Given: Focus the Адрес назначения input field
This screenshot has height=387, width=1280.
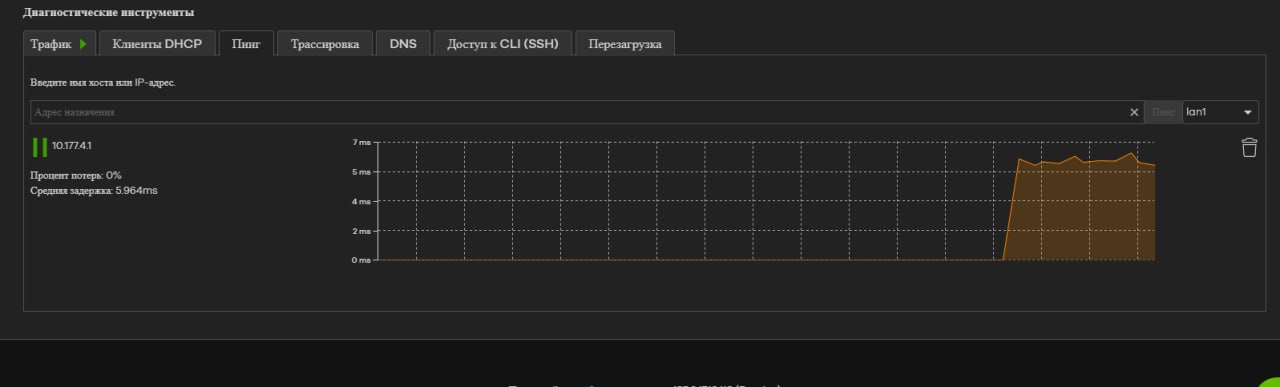Looking at the screenshot, I should coord(578,112).
